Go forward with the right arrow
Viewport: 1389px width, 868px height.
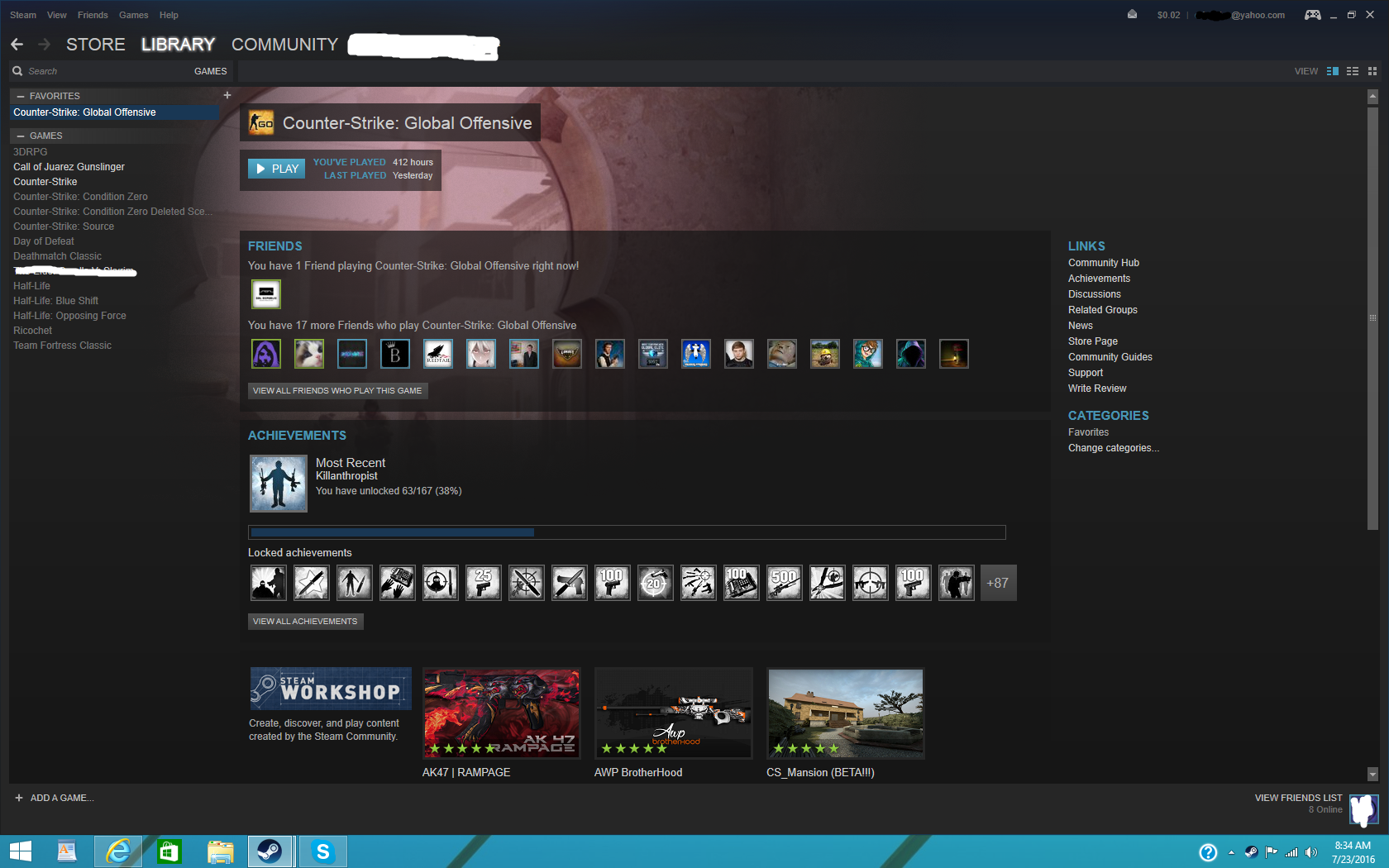pyautogui.click(x=45, y=45)
